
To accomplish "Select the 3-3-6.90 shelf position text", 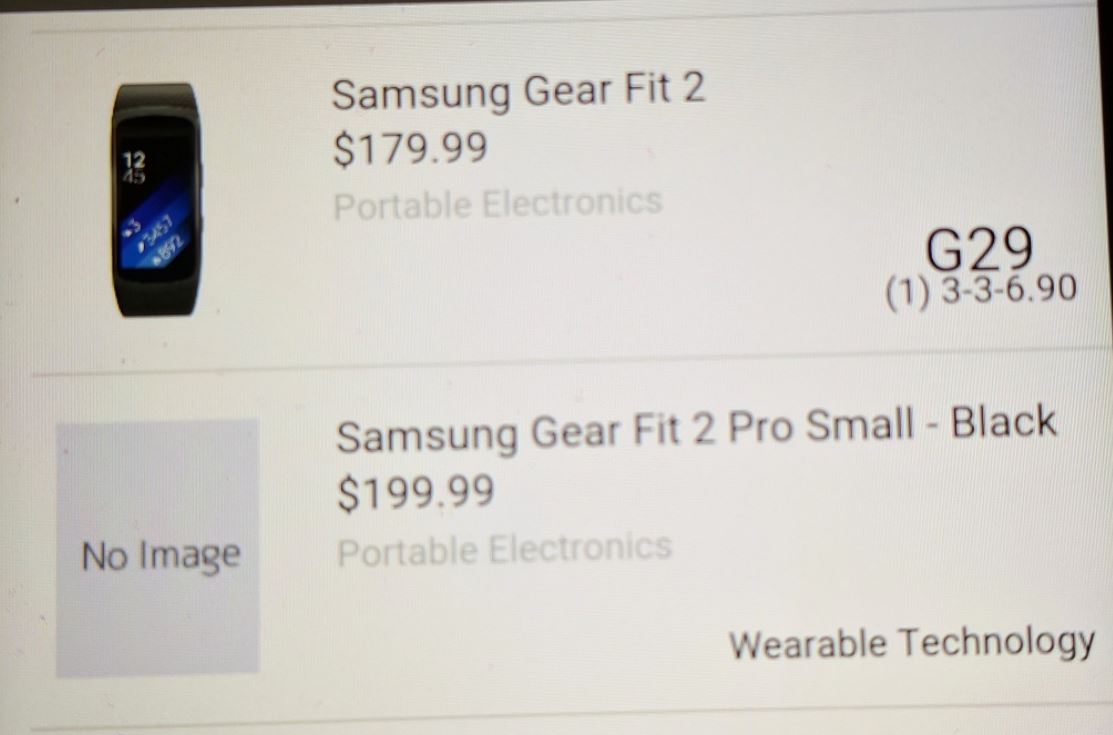I will point(1009,289).
